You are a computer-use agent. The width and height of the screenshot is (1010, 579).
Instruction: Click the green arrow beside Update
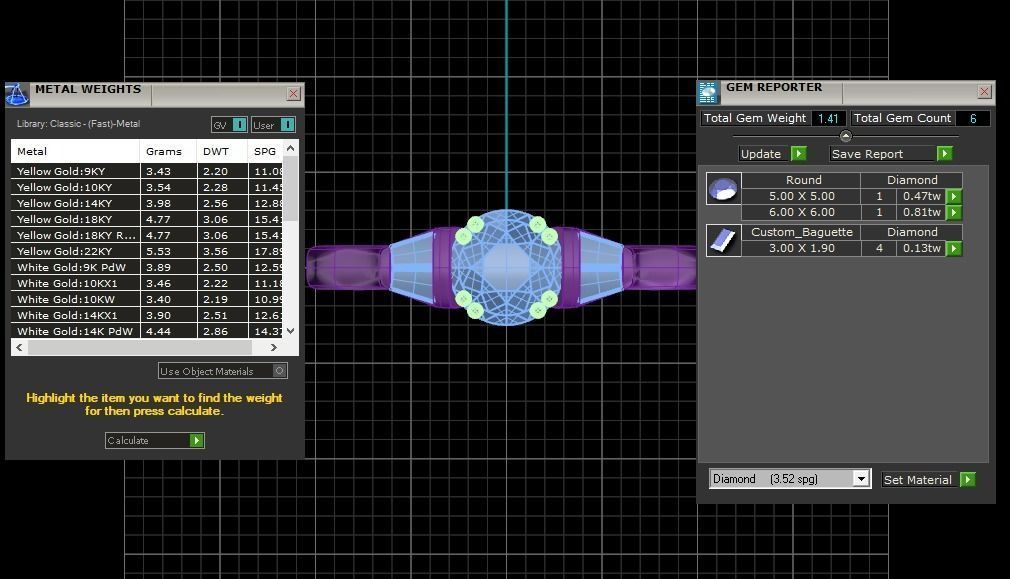pos(799,153)
